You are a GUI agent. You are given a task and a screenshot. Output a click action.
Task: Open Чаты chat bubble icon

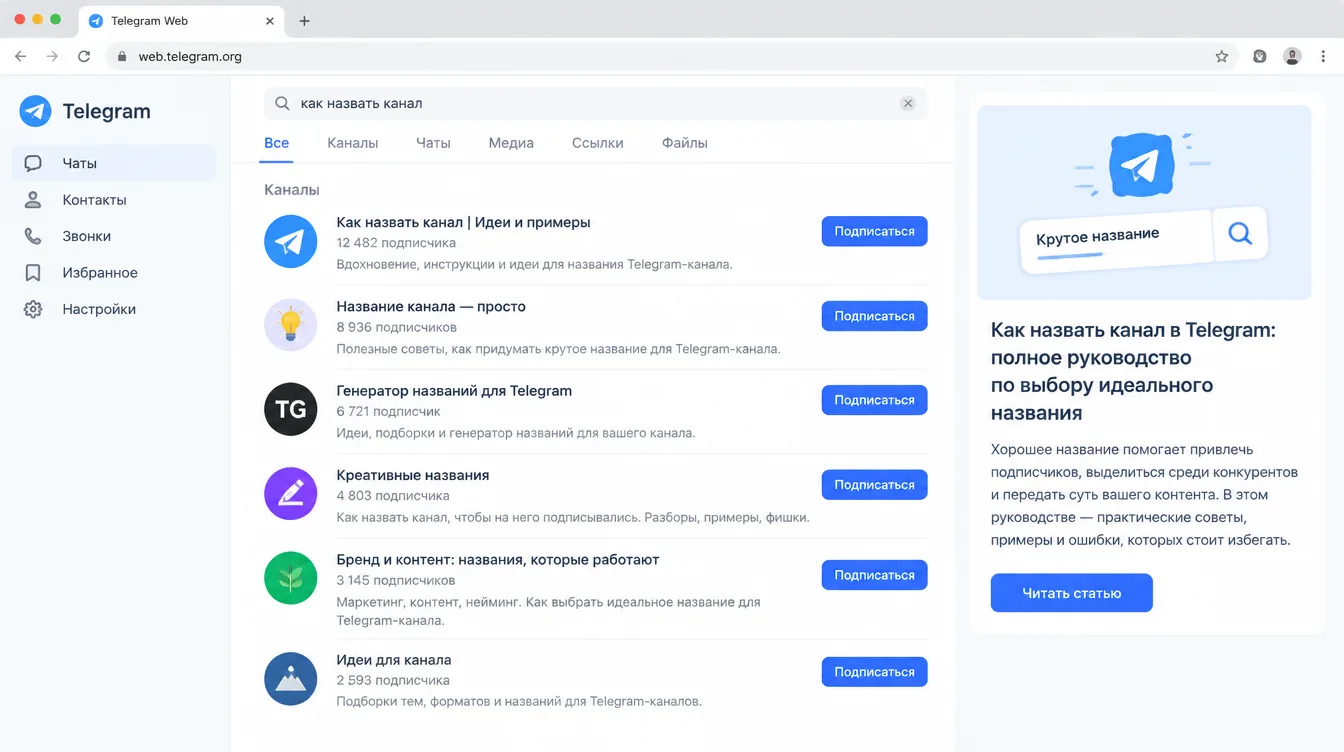point(33,163)
